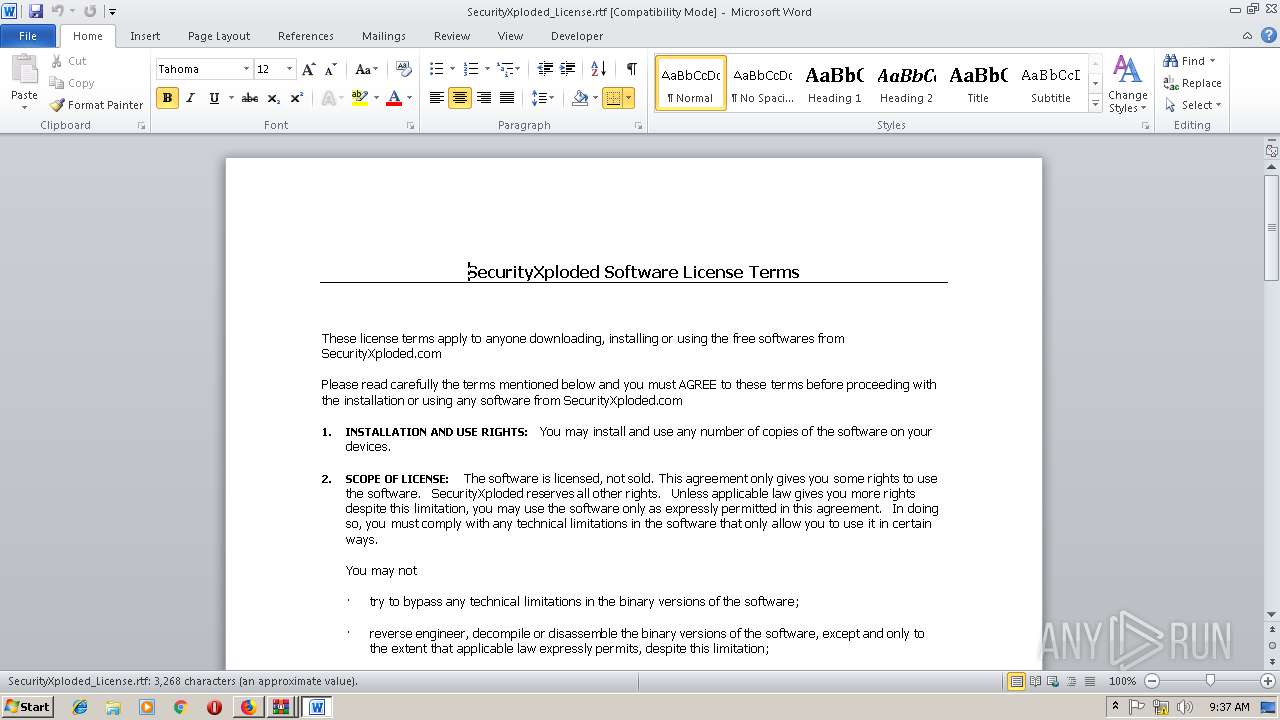
Task: Click the Cut button
Action: click(69, 61)
